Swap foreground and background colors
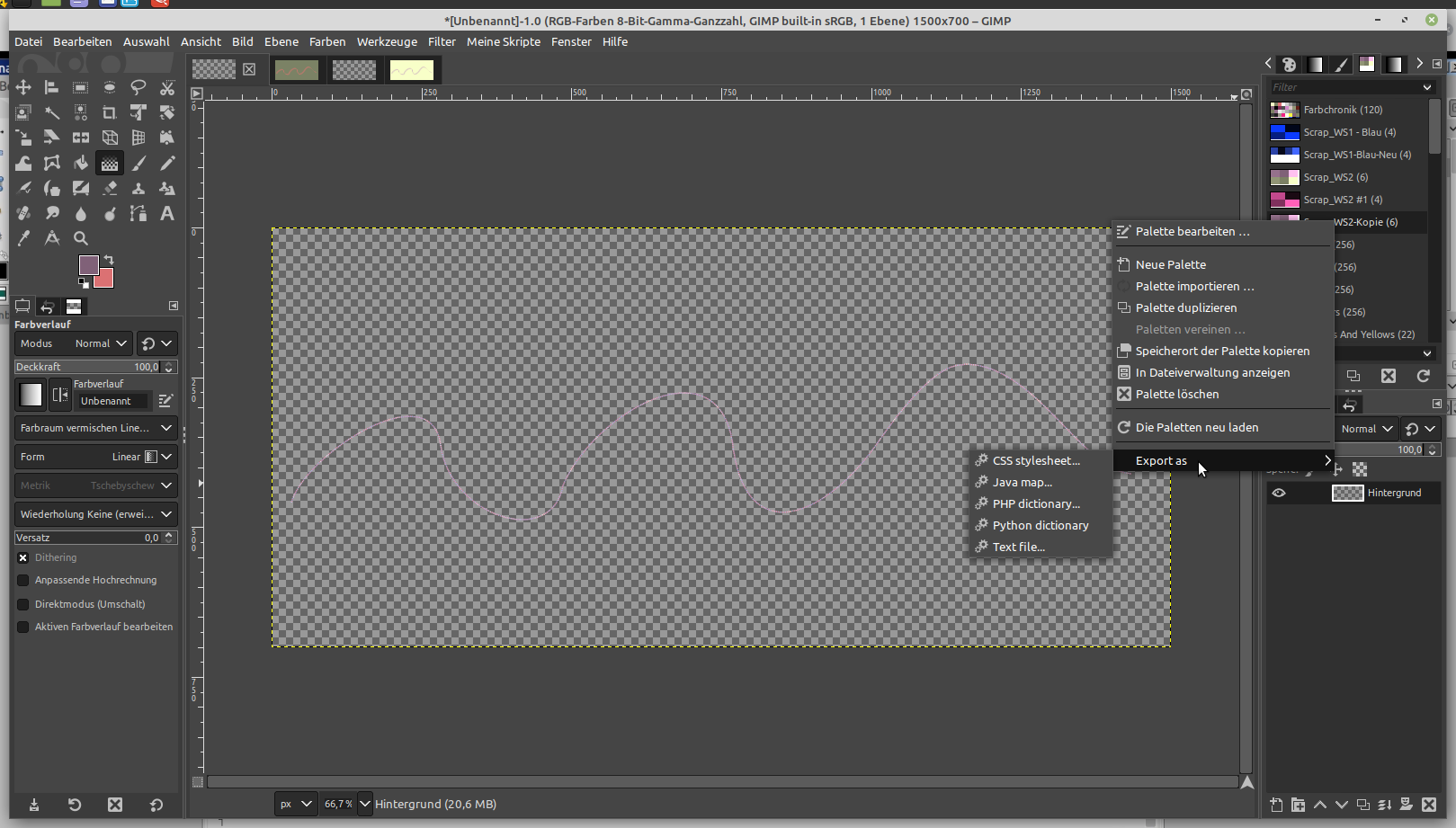The image size is (1456, 828). click(x=109, y=260)
